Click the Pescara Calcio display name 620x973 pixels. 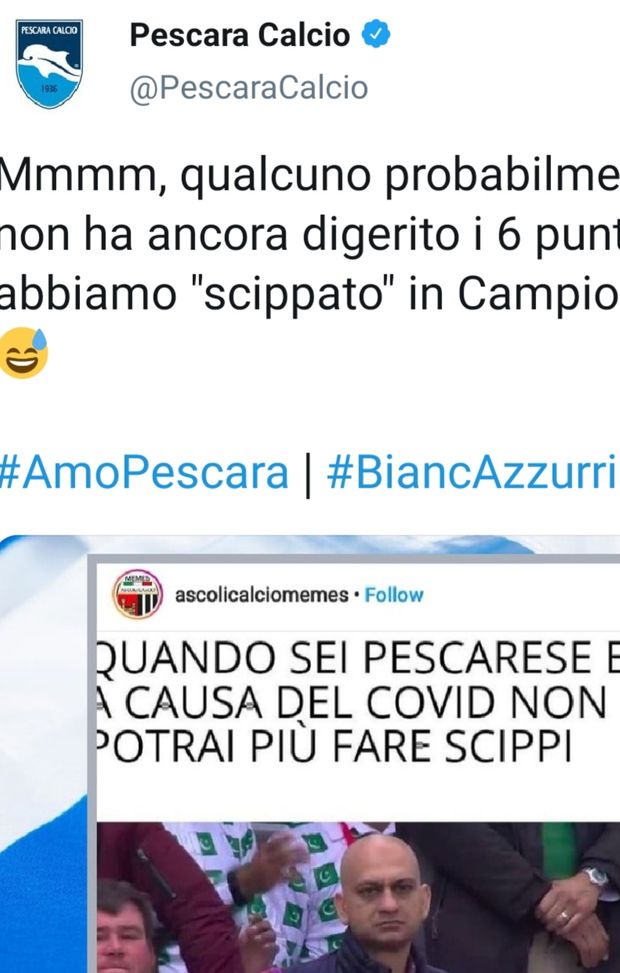[x=240, y=35]
